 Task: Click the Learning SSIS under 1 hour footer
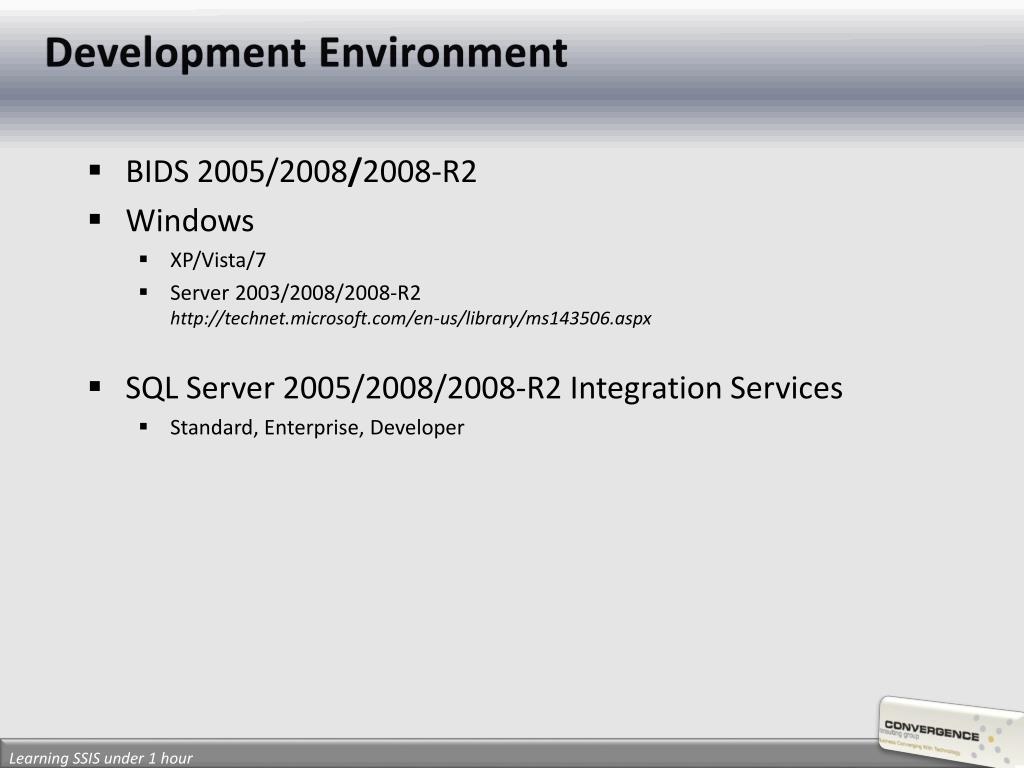(101, 758)
